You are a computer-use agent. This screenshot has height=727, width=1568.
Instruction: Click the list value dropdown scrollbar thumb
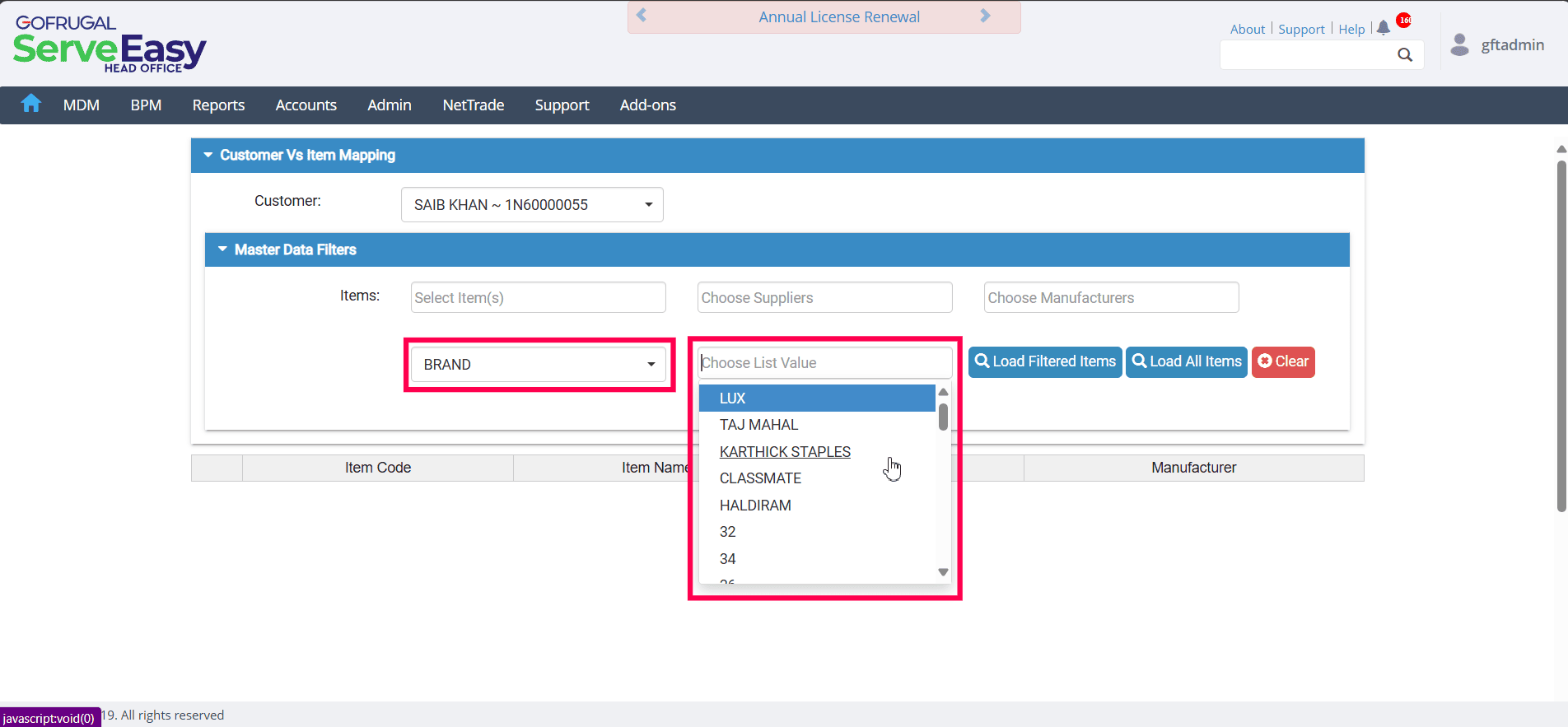click(943, 417)
